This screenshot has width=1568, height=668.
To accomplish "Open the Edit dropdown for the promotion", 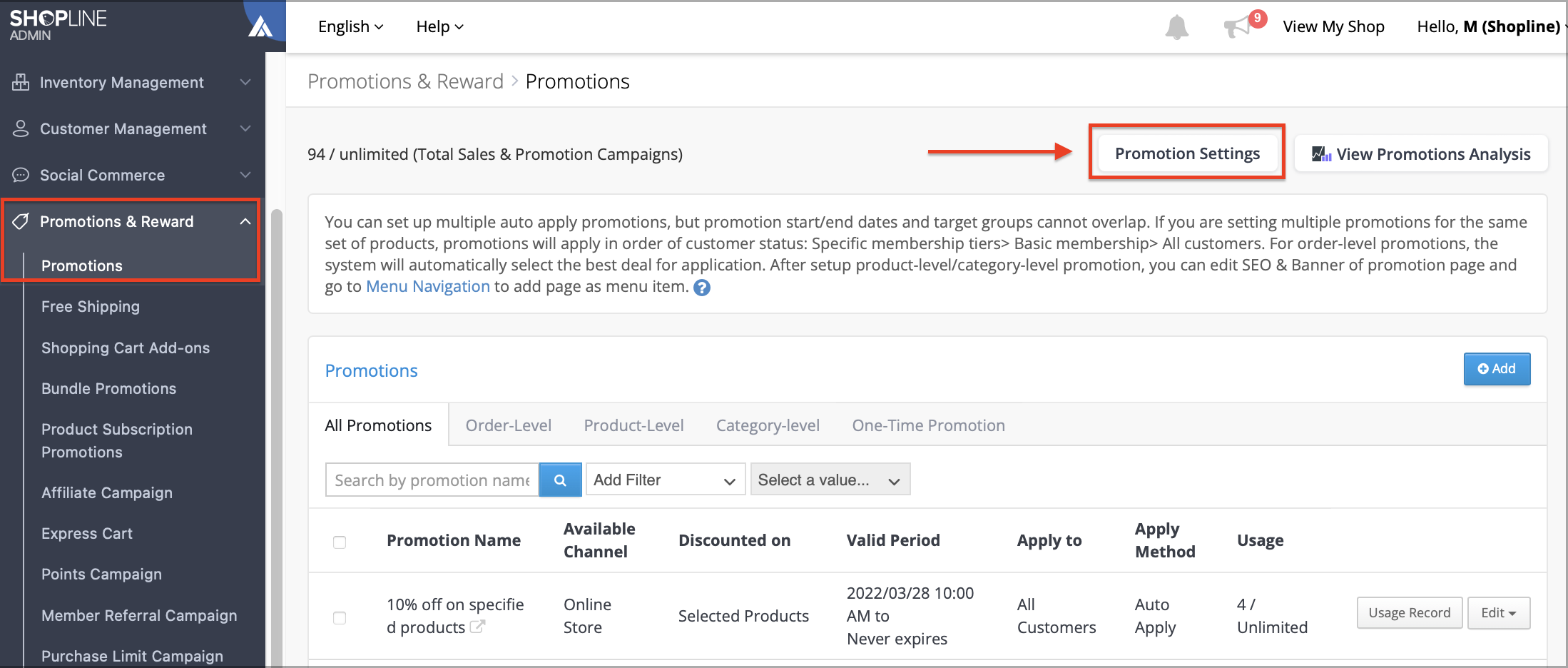I will click(1498, 613).
